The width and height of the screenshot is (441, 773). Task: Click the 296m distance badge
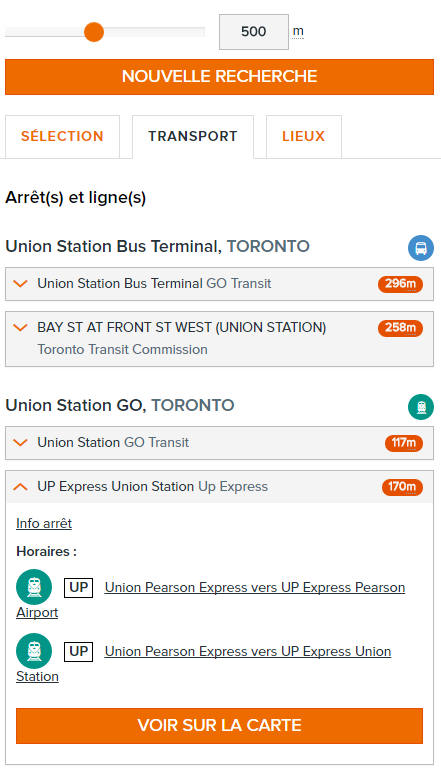tap(401, 284)
